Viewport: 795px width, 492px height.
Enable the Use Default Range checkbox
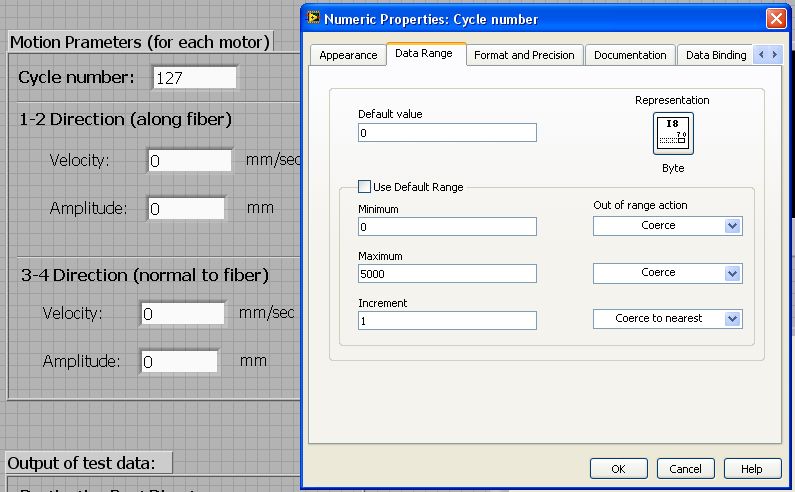(x=365, y=187)
